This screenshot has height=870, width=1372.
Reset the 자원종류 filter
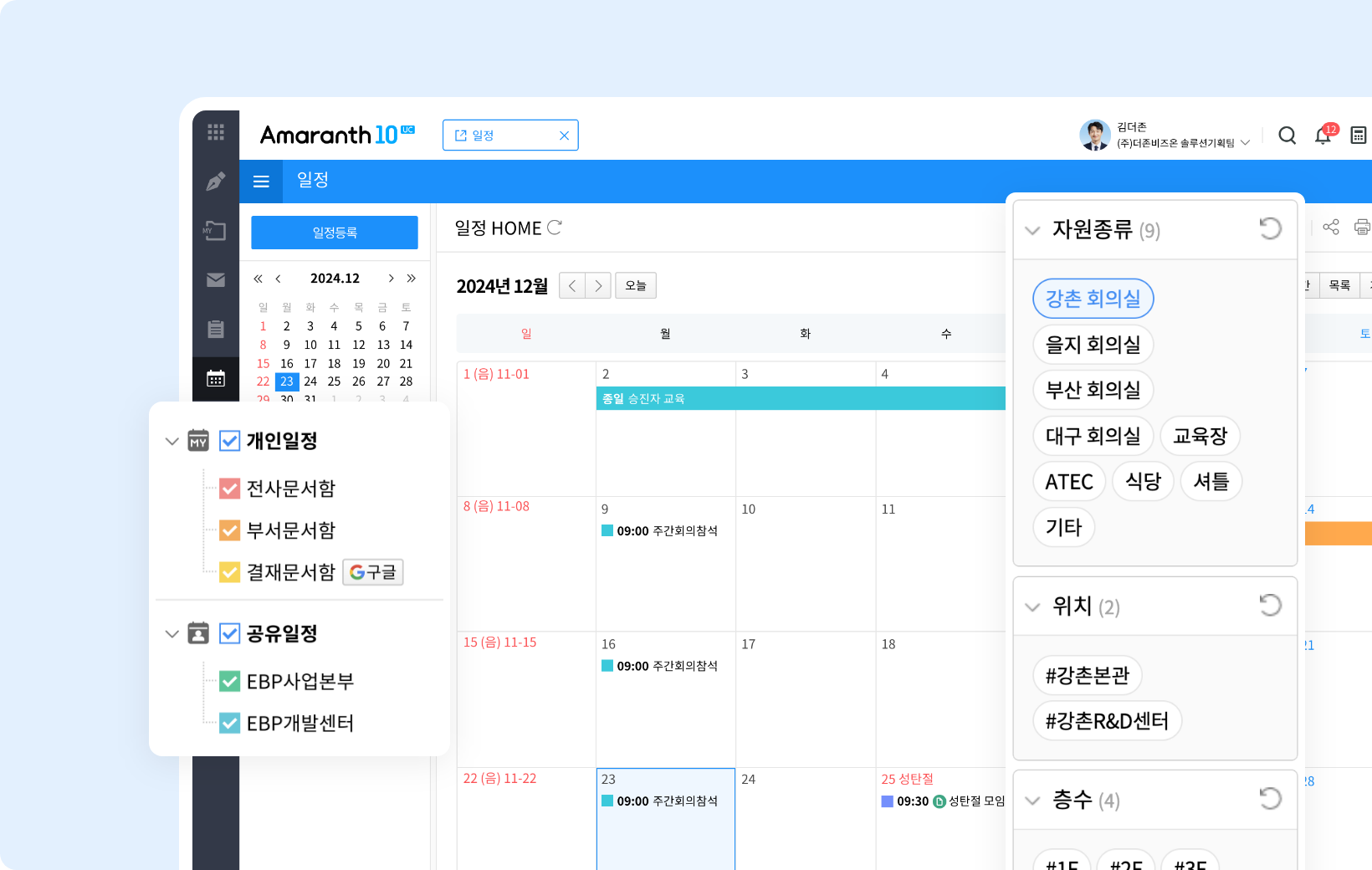[1270, 228]
